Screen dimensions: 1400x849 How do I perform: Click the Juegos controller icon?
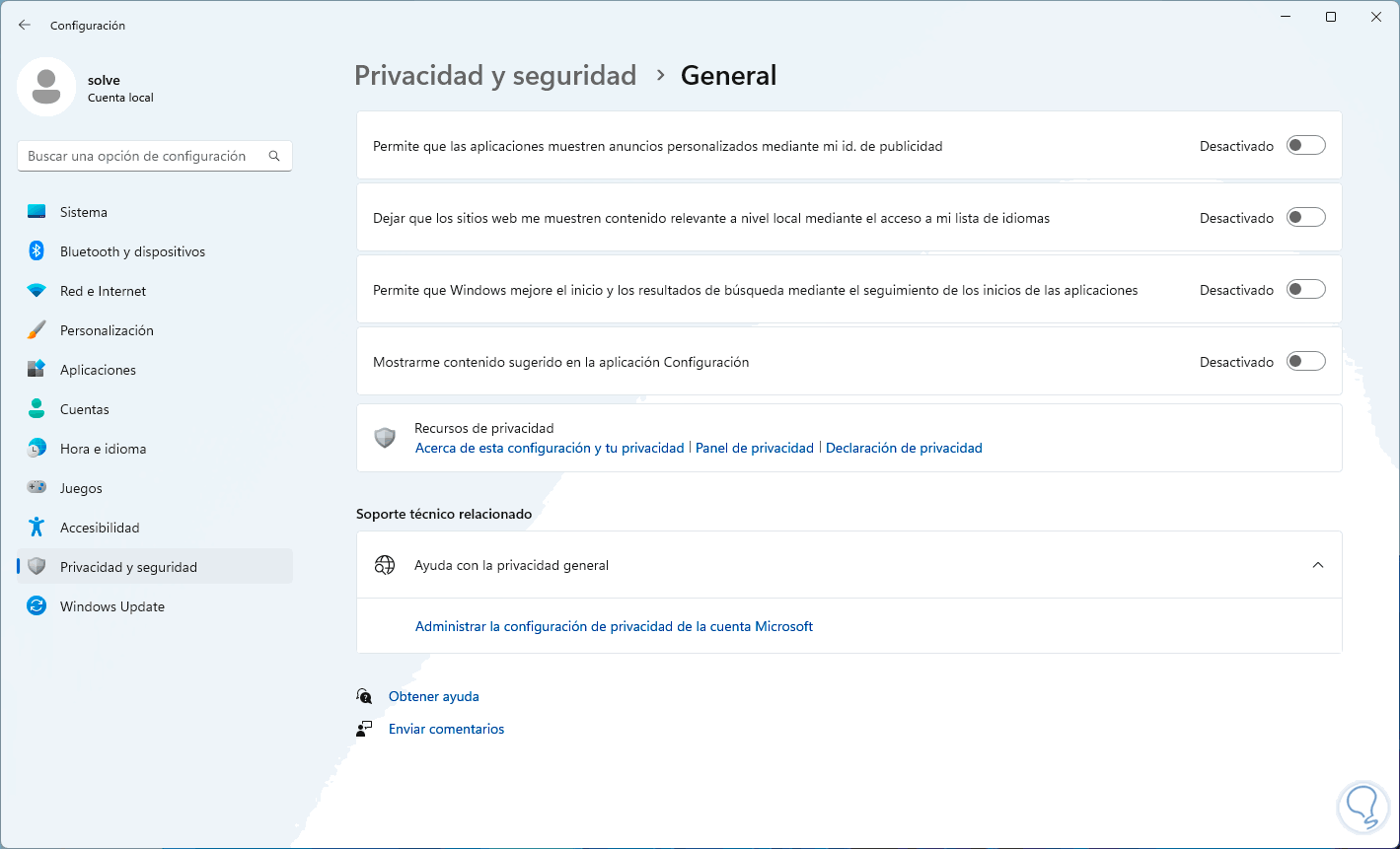(x=37, y=488)
